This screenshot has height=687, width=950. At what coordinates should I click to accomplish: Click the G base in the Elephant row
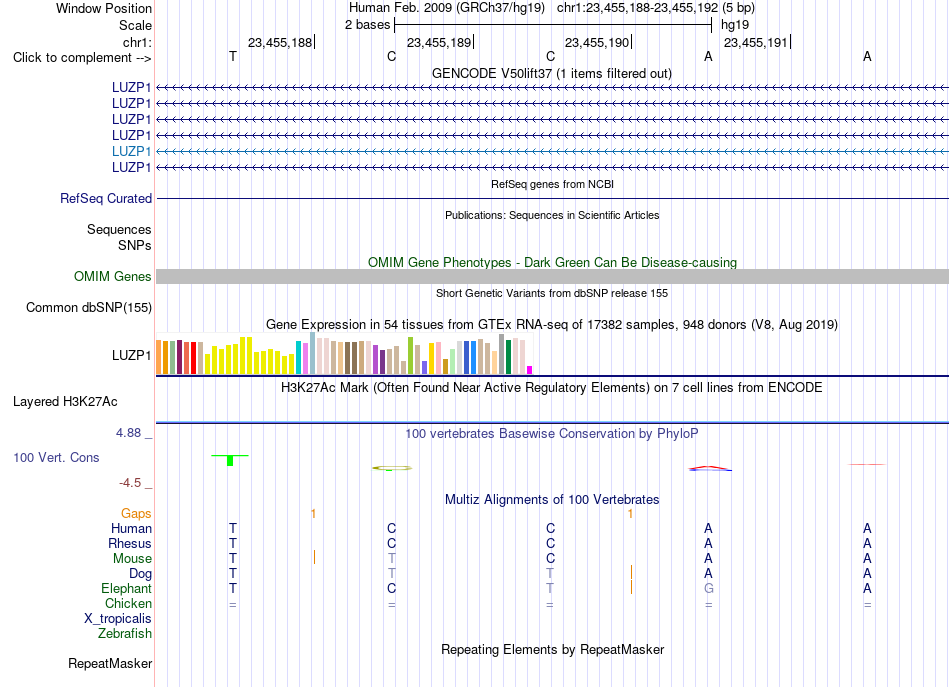[x=708, y=588]
